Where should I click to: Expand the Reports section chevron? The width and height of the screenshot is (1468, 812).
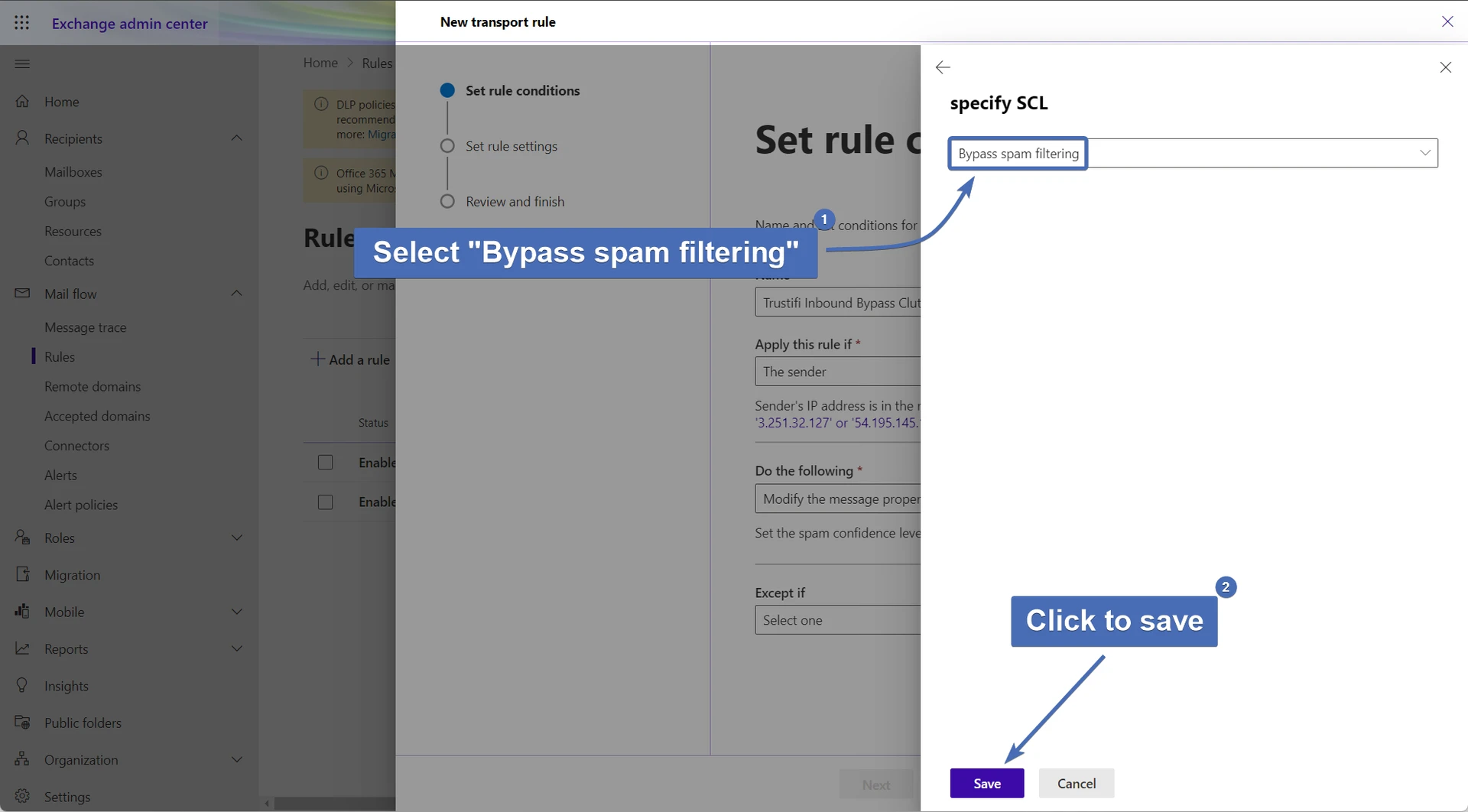click(x=236, y=648)
